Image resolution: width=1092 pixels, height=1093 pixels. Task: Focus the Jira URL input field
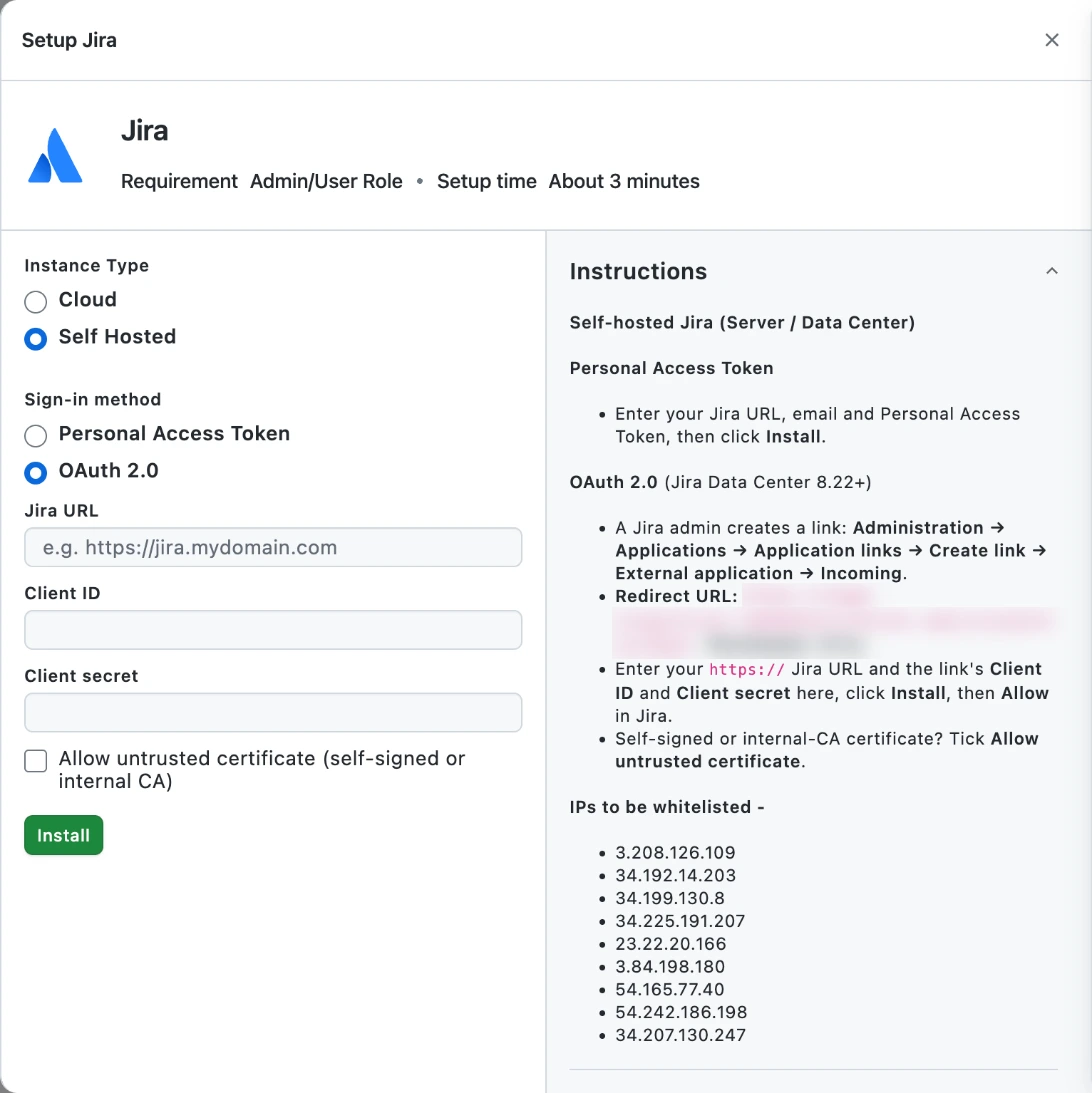pos(273,547)
